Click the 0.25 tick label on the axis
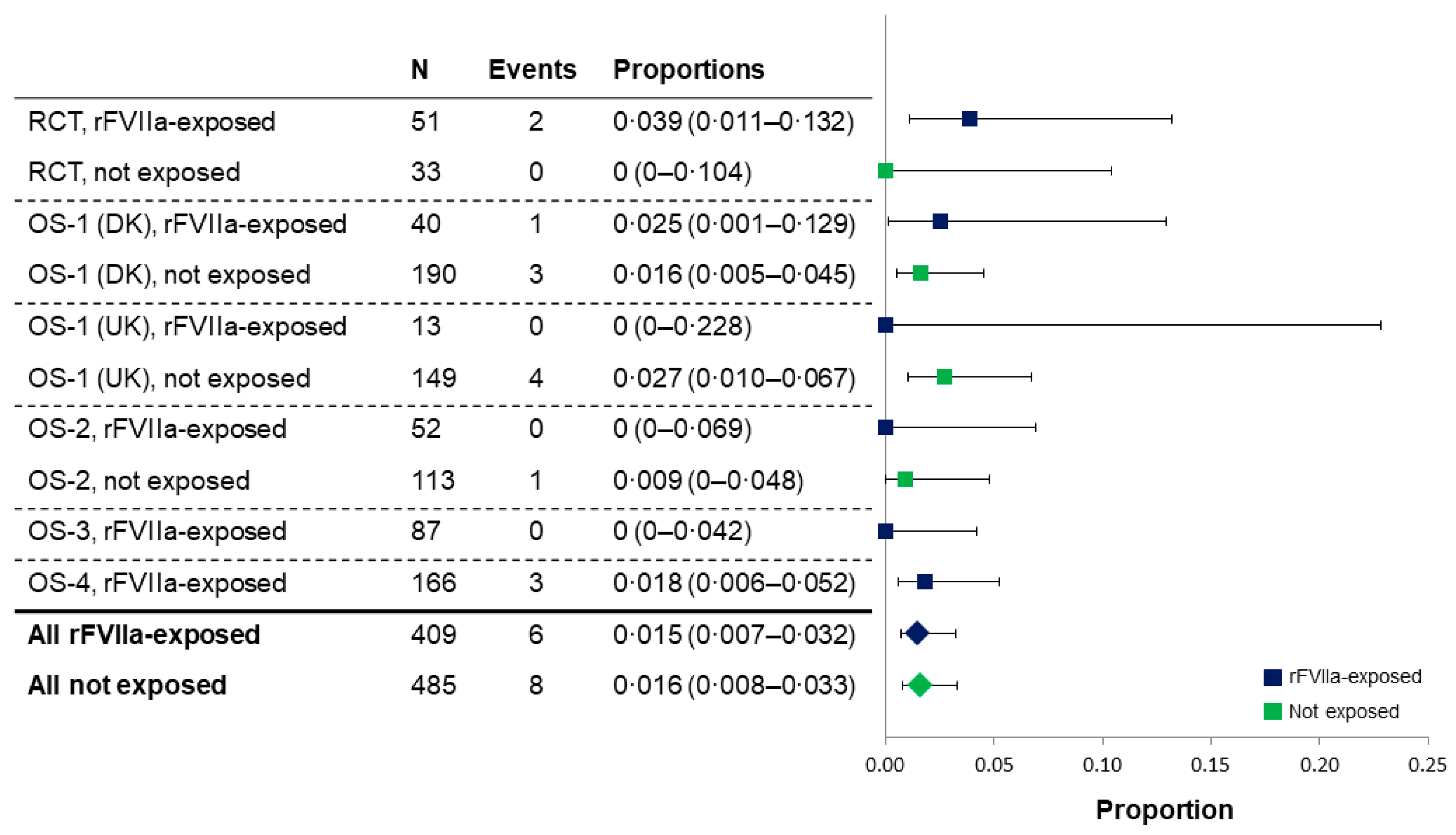Screen dimensions: 1456x835 click(1427, 765)
